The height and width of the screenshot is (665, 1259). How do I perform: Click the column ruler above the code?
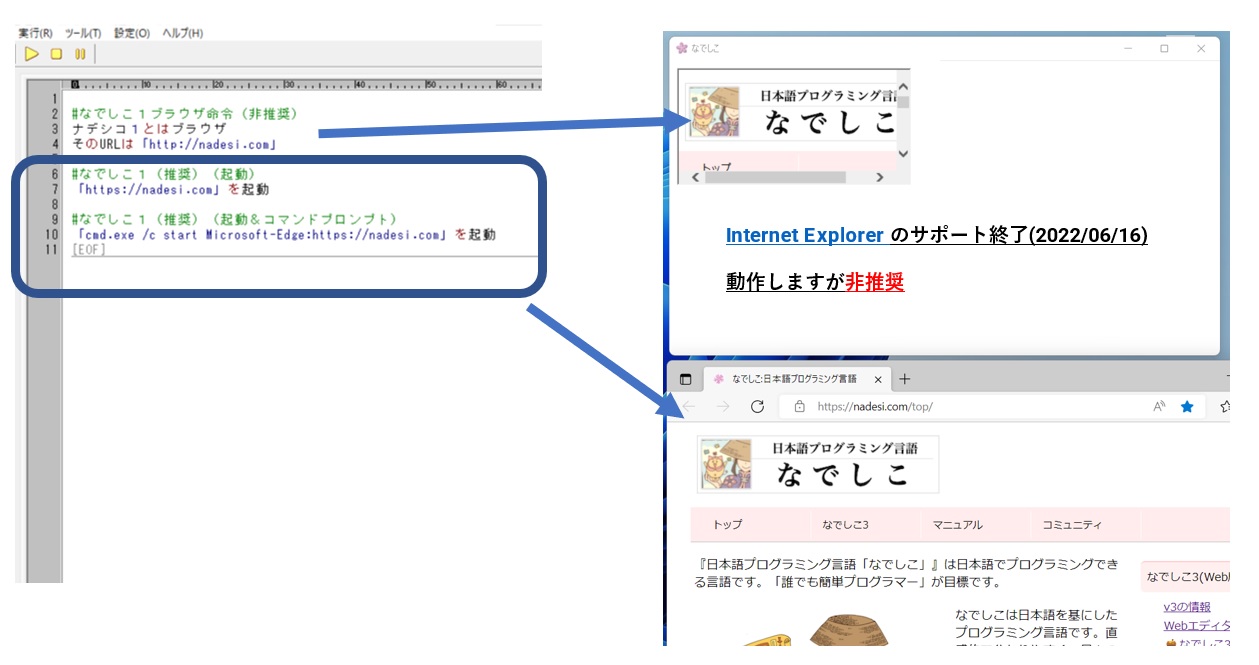tap(300, 84)
